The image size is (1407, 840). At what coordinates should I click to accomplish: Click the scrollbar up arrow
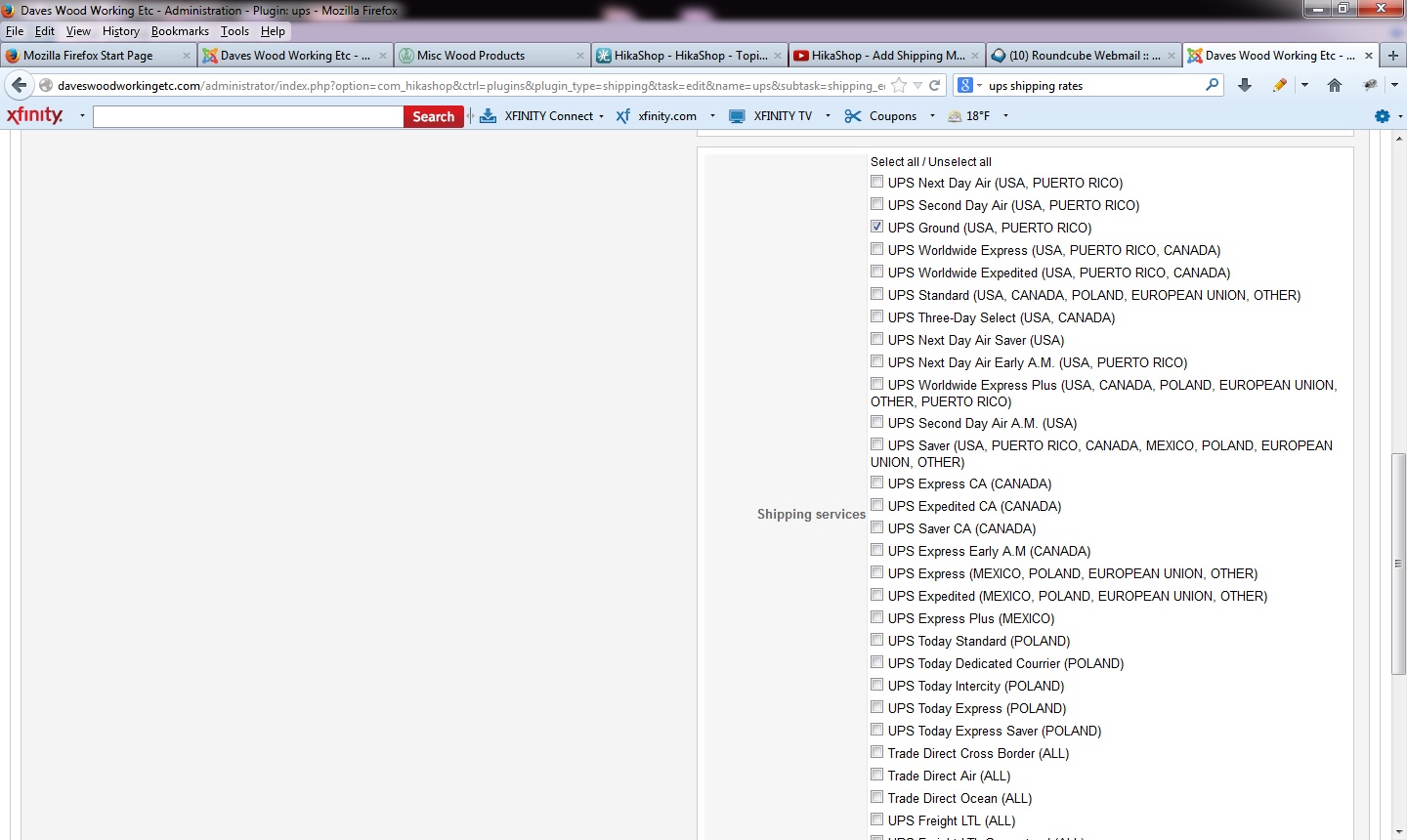[x=1398, y=139]
